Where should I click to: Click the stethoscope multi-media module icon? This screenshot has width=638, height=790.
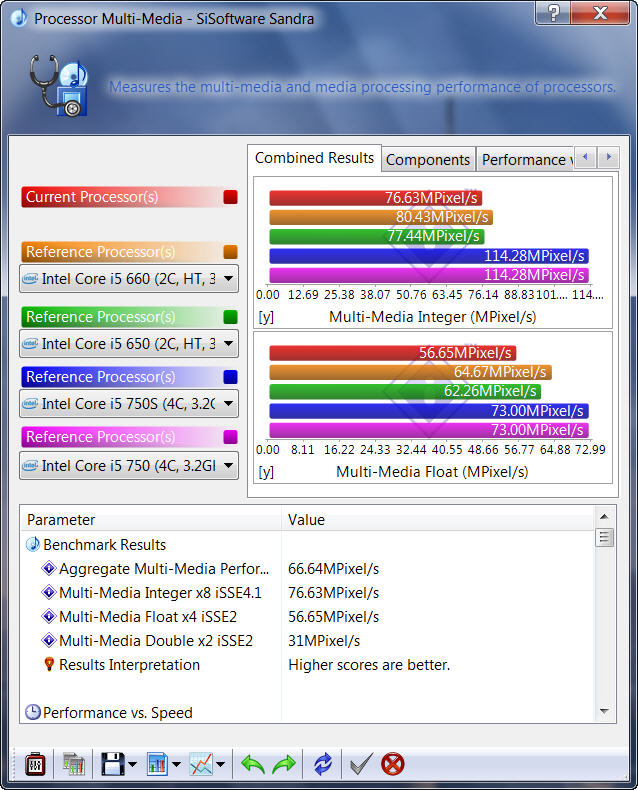point(59,86)
